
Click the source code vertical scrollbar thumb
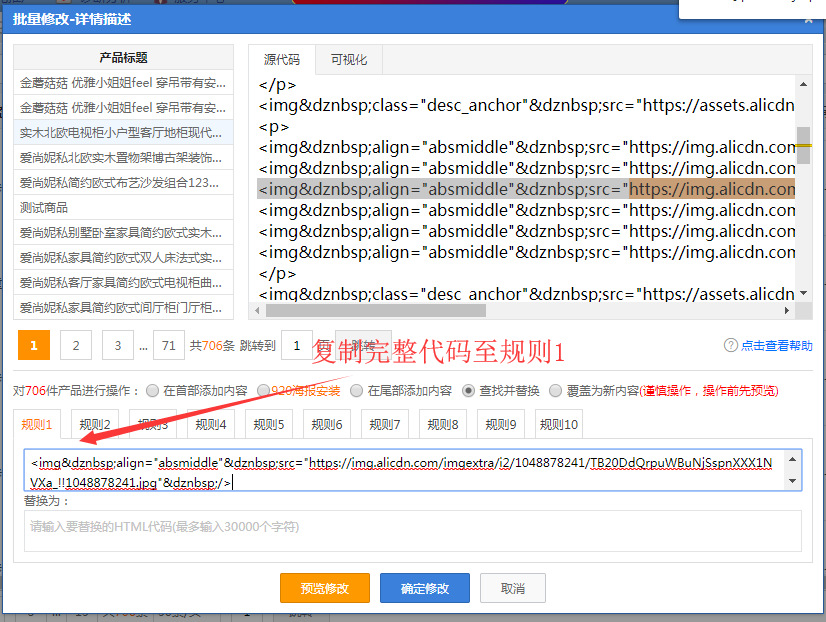point(803,145)
